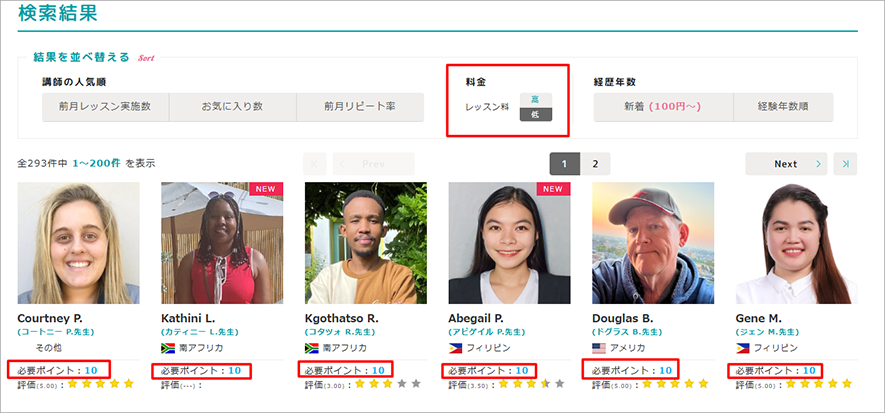The height and width of the screenshot is (413, 885).
Task: Sort lesson fee by 低 (low)
Action: (535, 114)
